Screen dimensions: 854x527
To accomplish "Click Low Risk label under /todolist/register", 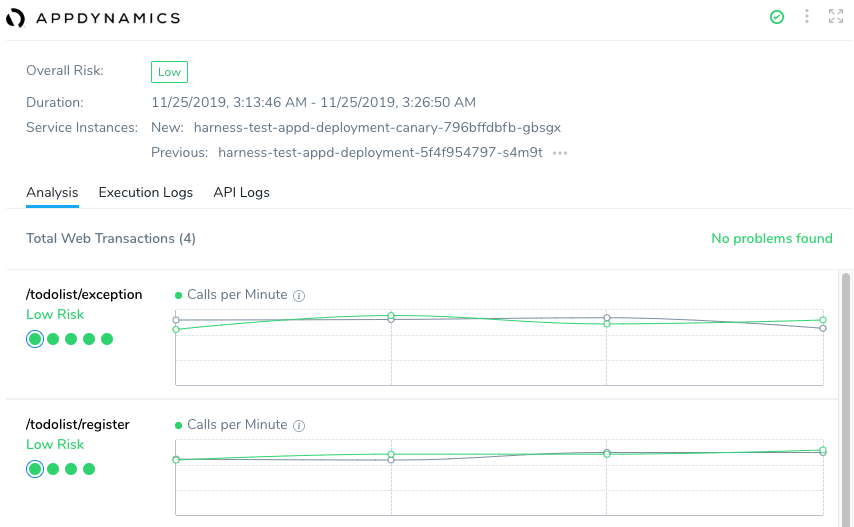I will tap(55, 445).
